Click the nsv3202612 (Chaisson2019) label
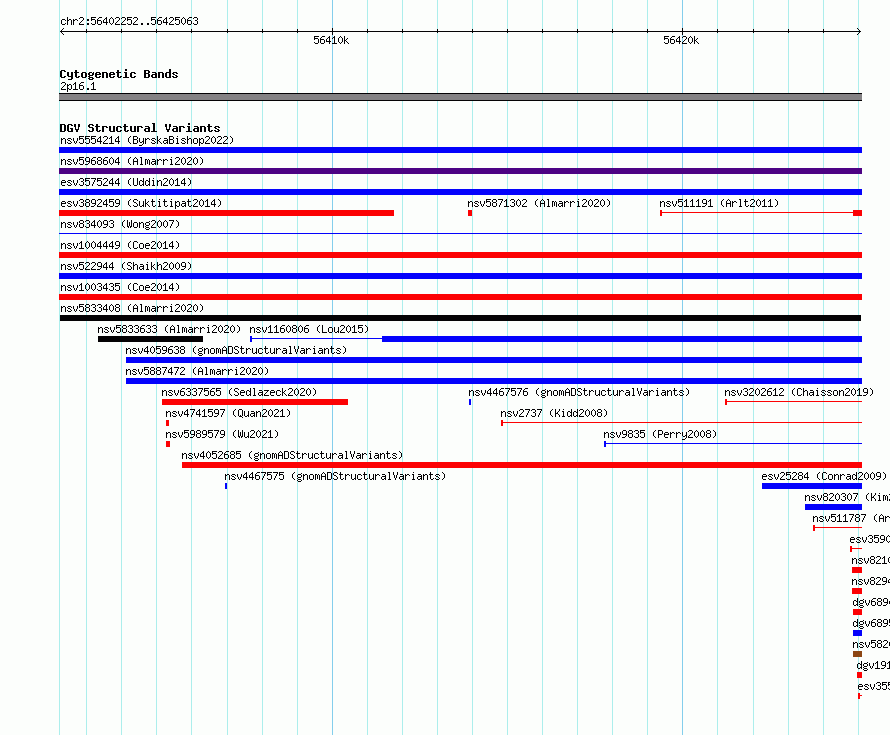890x735 pixels. coord(799,392)
